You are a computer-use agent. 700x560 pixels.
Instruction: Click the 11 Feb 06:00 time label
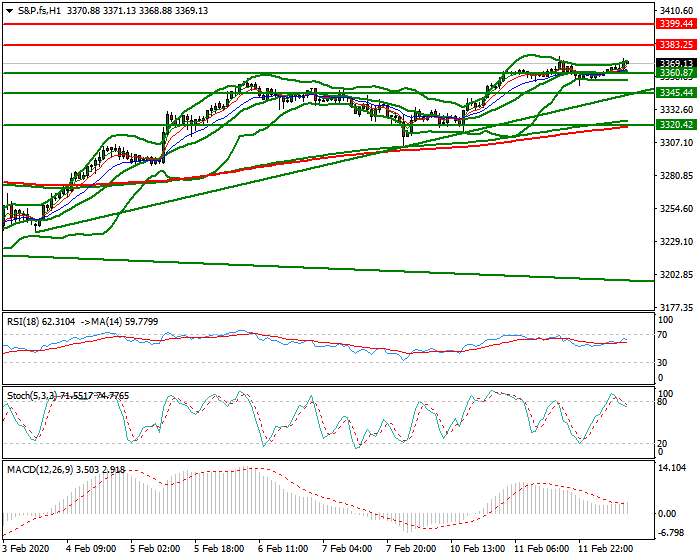[x=542, y=548]
